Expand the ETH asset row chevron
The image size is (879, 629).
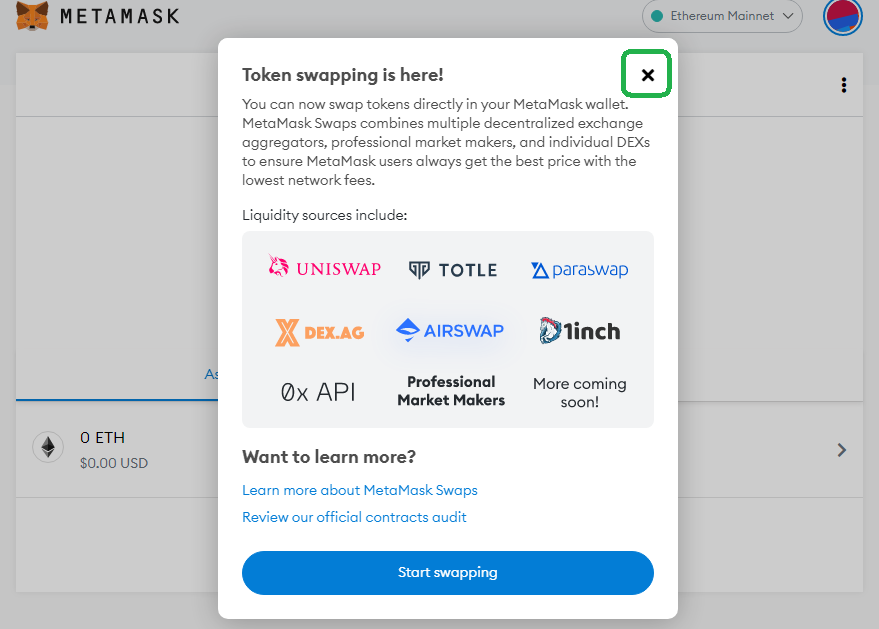pos(841,450)
